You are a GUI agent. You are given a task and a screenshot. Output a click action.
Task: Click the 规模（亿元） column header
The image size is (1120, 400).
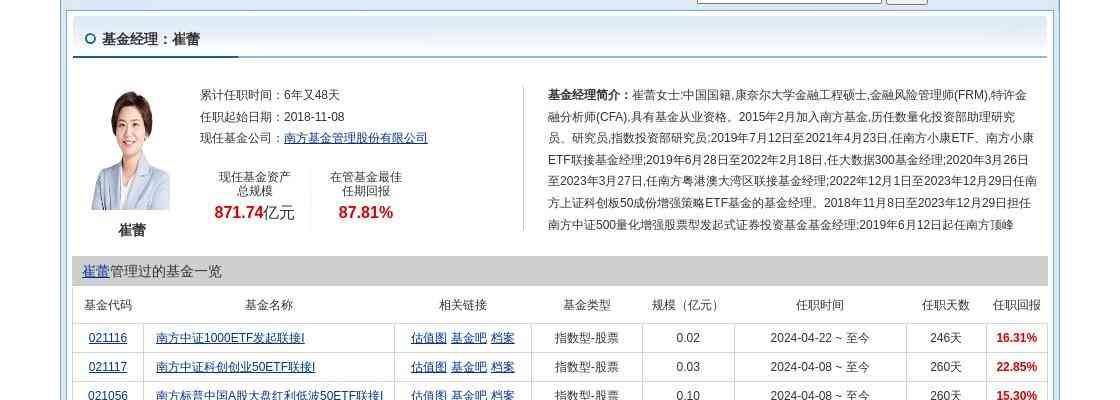pyautogui.click(x=688, y=305)
